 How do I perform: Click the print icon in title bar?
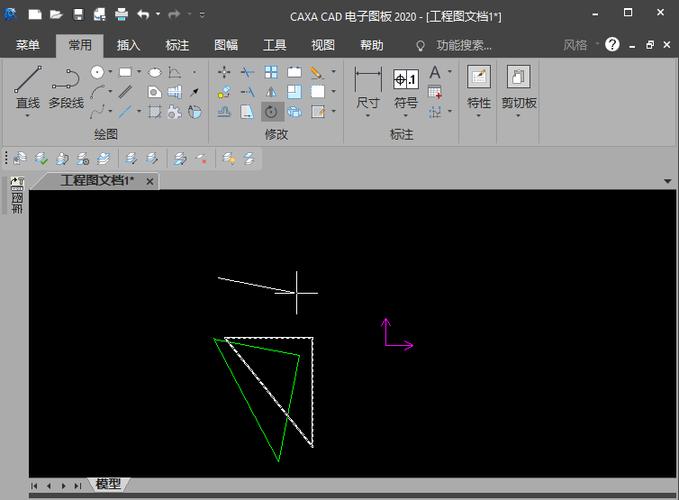coord(121,15)
